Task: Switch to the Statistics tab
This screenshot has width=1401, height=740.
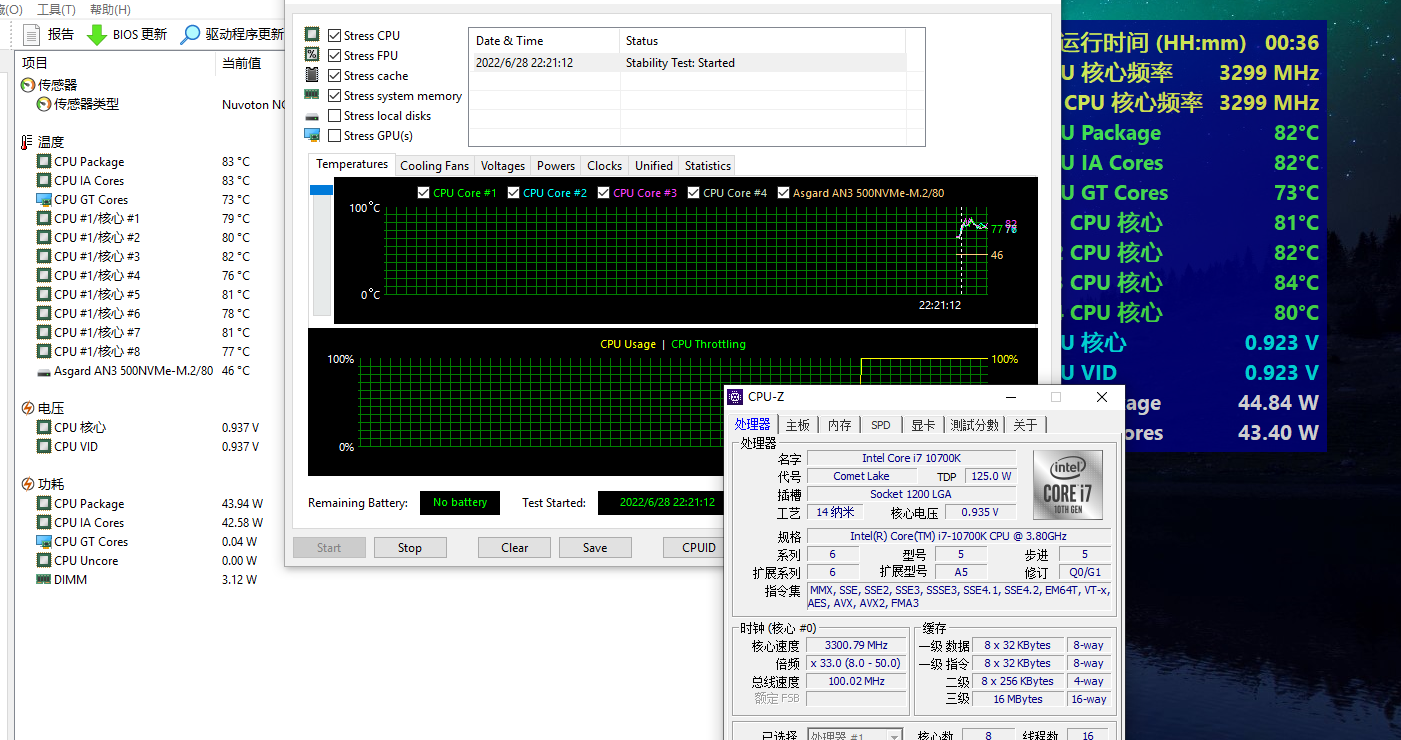Action: coord(708,166)
